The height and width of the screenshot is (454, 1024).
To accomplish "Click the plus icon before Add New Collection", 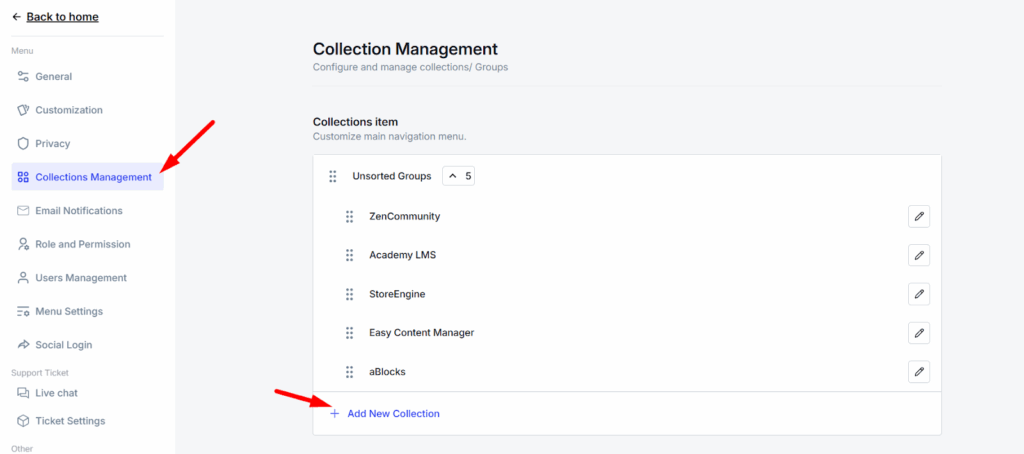I will (x=334, y=413).
